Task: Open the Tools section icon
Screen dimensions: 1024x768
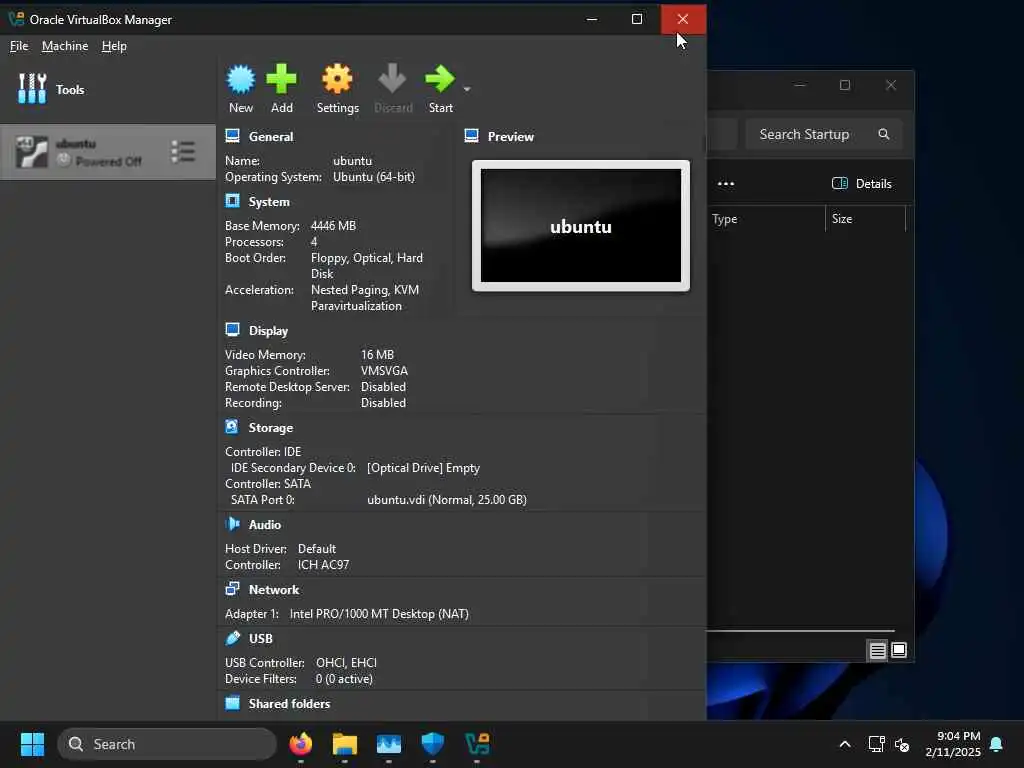Action: point(32,89)
